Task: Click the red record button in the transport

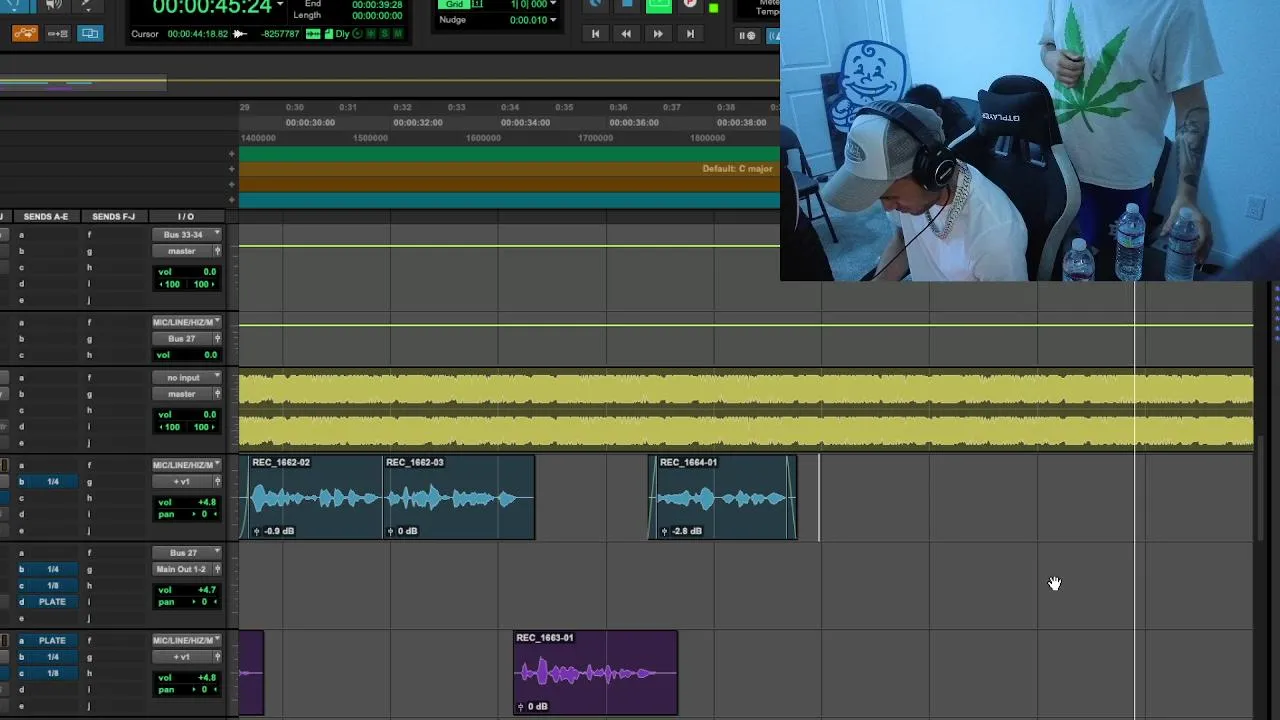Action: click(x=690, y=4)
